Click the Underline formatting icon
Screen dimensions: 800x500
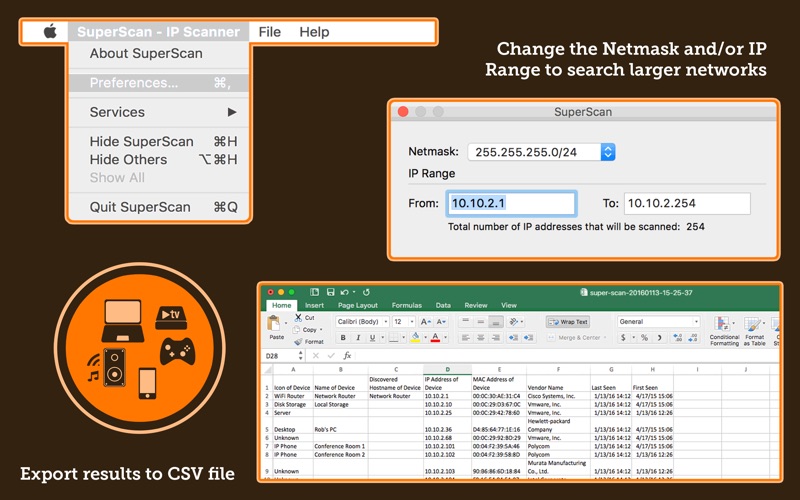tap(372, 338)
